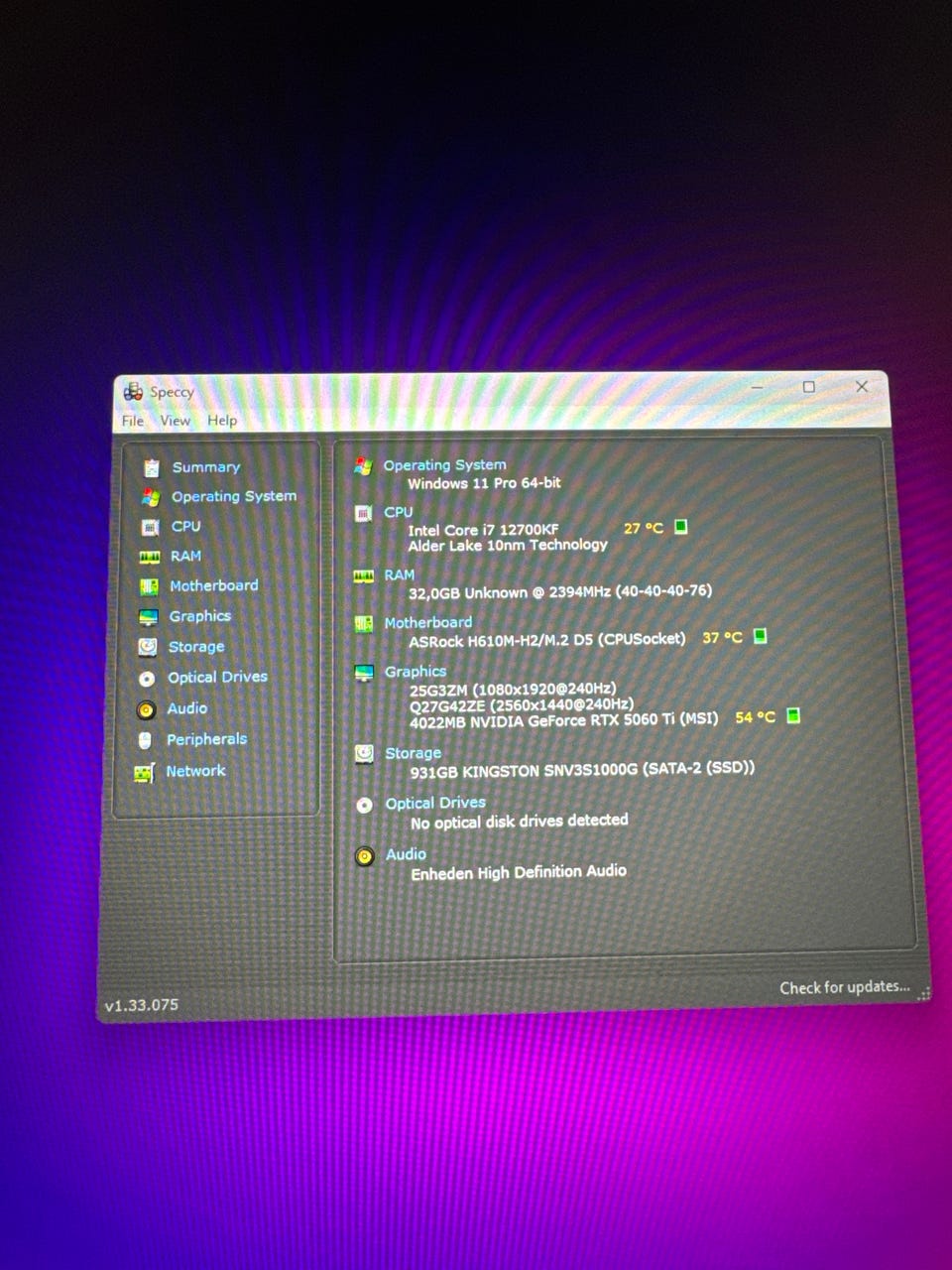Click the Motherboard heading link in summary

(428, 622)
